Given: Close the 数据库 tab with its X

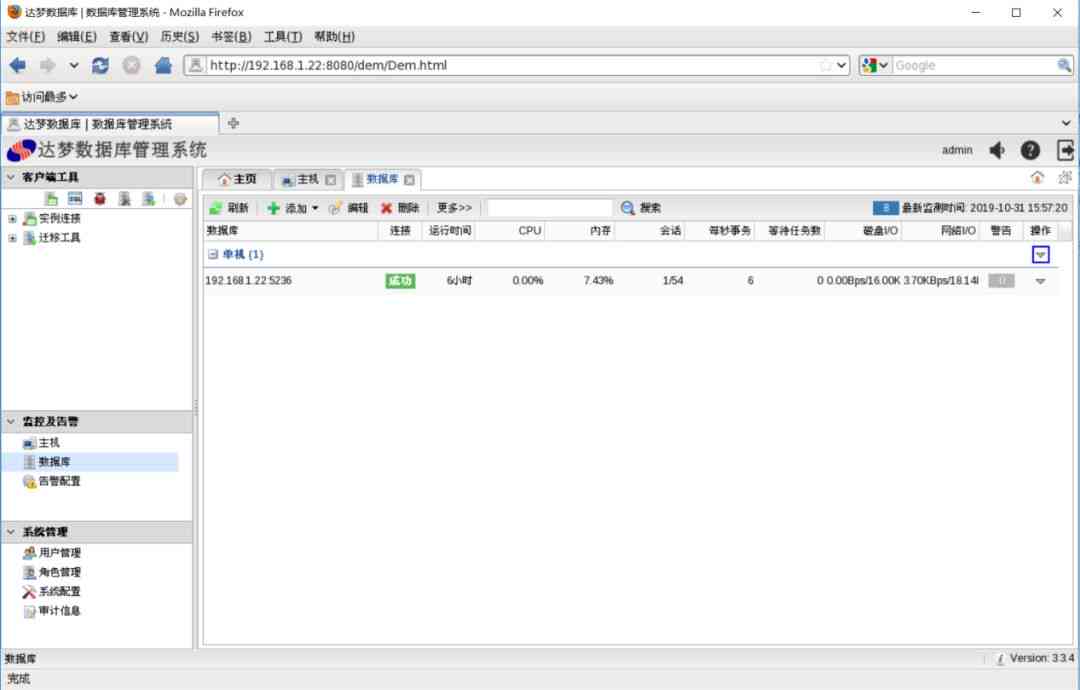Looking at the screenshot, I should [409, 180].
